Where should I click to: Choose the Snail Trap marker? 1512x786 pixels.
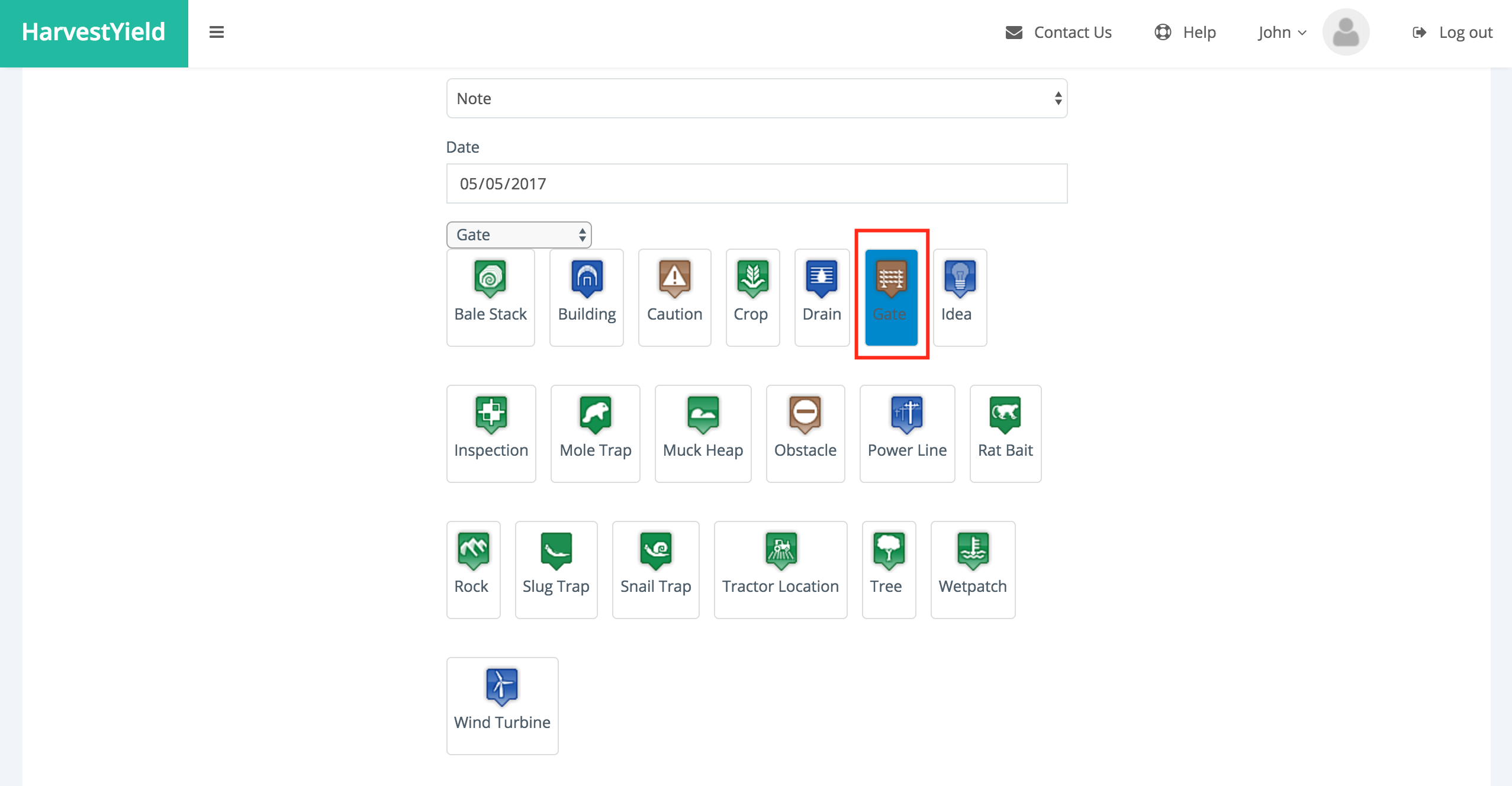[655, 569]
